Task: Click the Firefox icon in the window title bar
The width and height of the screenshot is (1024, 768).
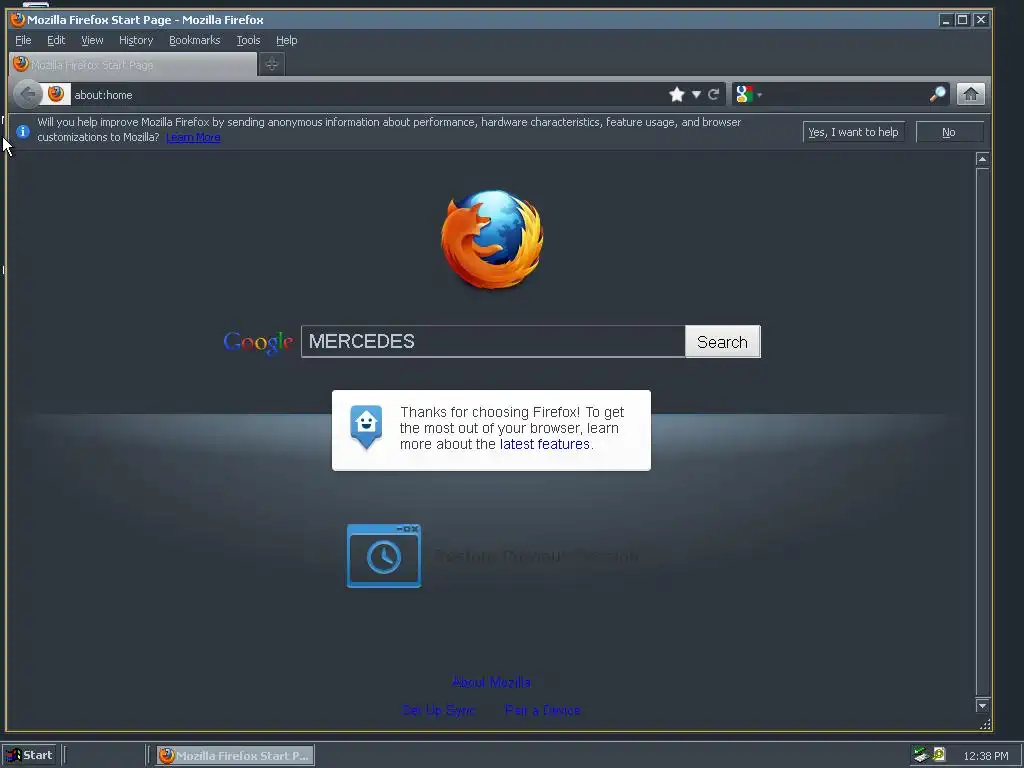Action: [x=18, y=20]
